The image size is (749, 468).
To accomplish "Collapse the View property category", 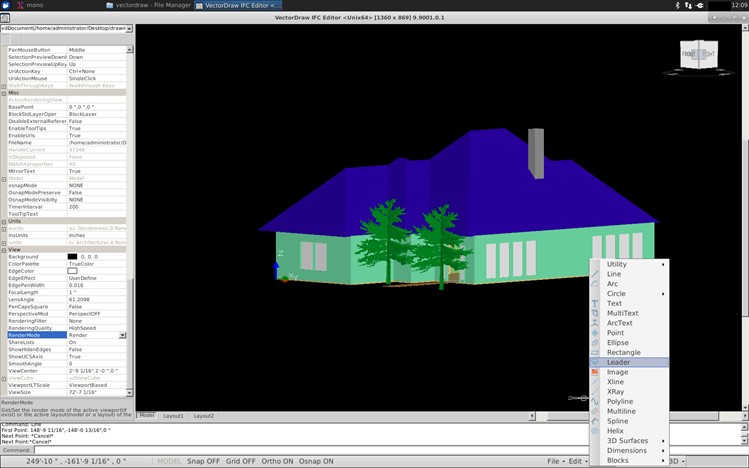I will [x=4, y=250].
